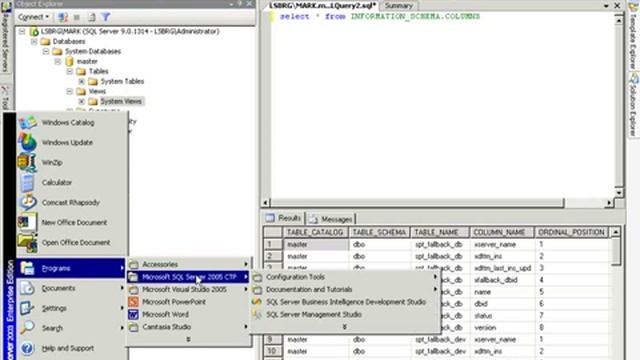Click 'spt_fallback_dev' cell in row 10
The image size is (640, 360).
point(440,351)
